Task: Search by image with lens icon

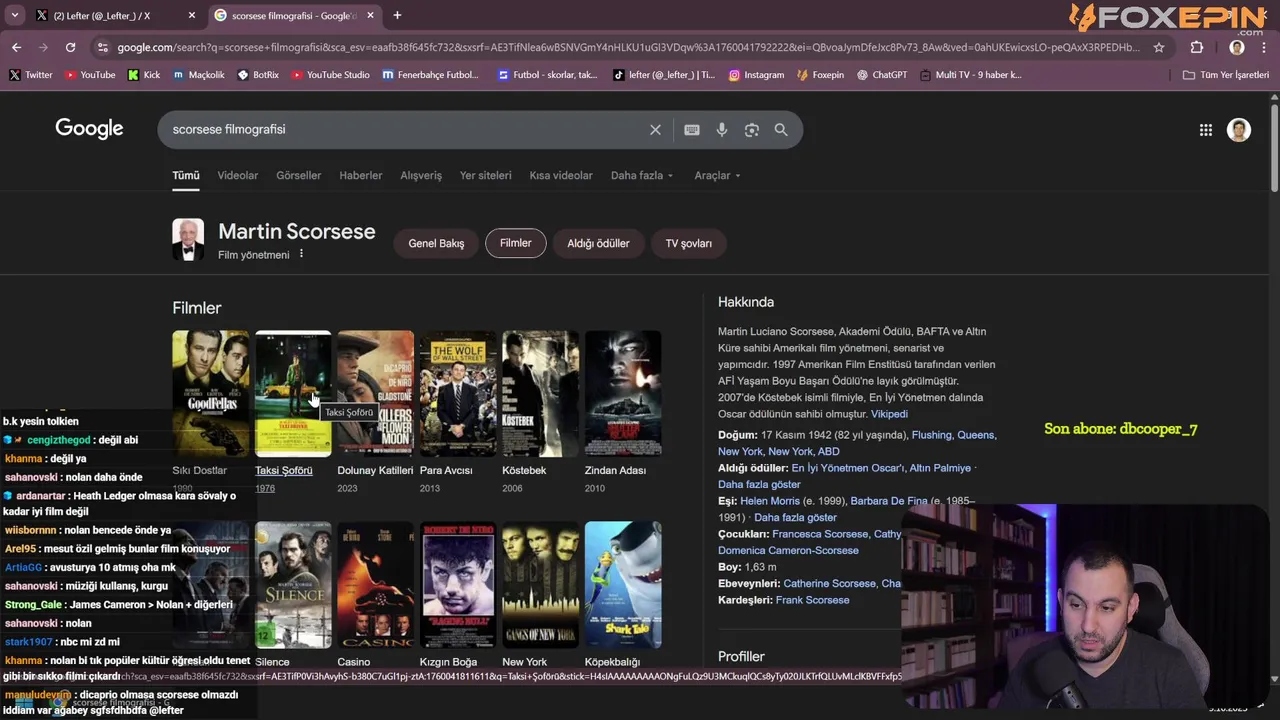Action: pyautogui.click(x=752, y=130)
